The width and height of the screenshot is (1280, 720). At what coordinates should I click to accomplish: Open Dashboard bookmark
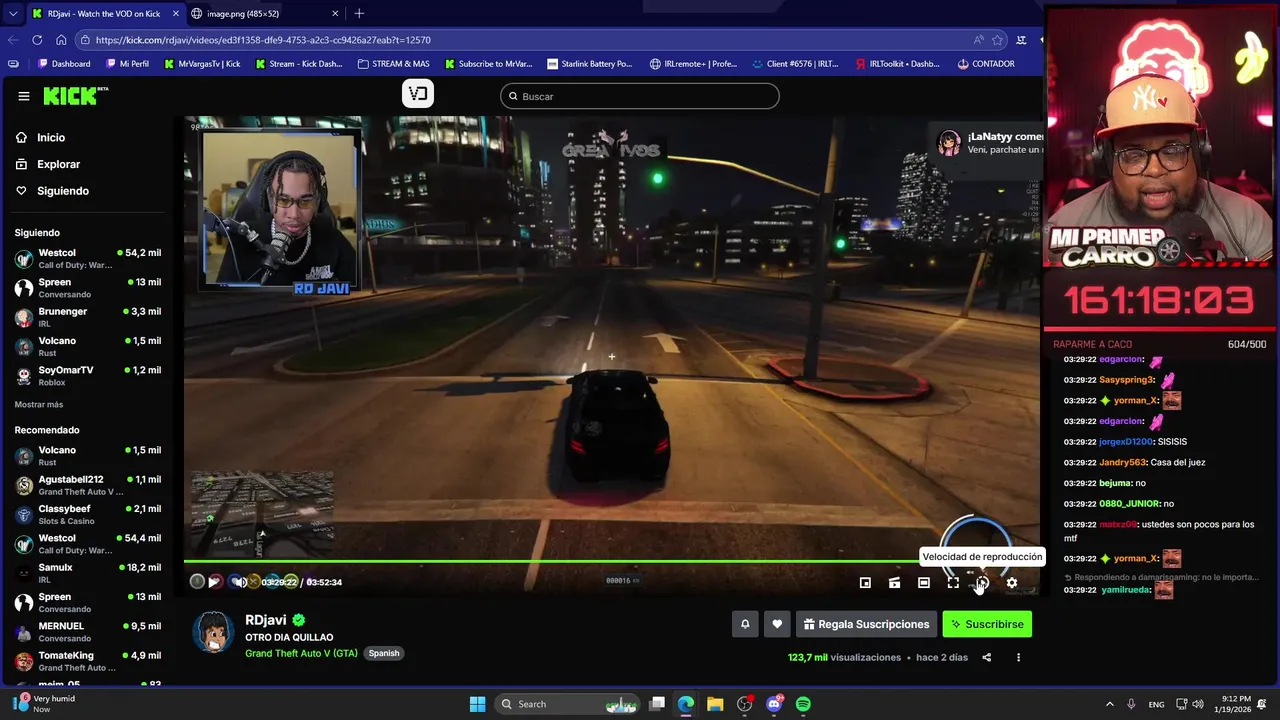pyautogui.click(x=64, y=63)
